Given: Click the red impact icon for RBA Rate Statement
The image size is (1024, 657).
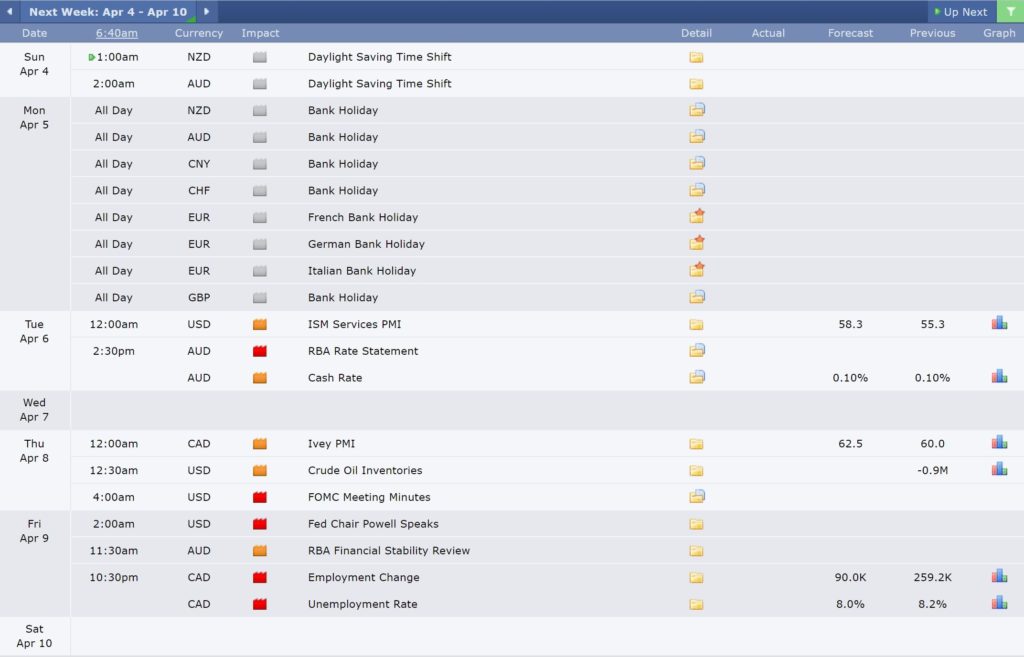Looking at the screenshot, I should 260,351.
